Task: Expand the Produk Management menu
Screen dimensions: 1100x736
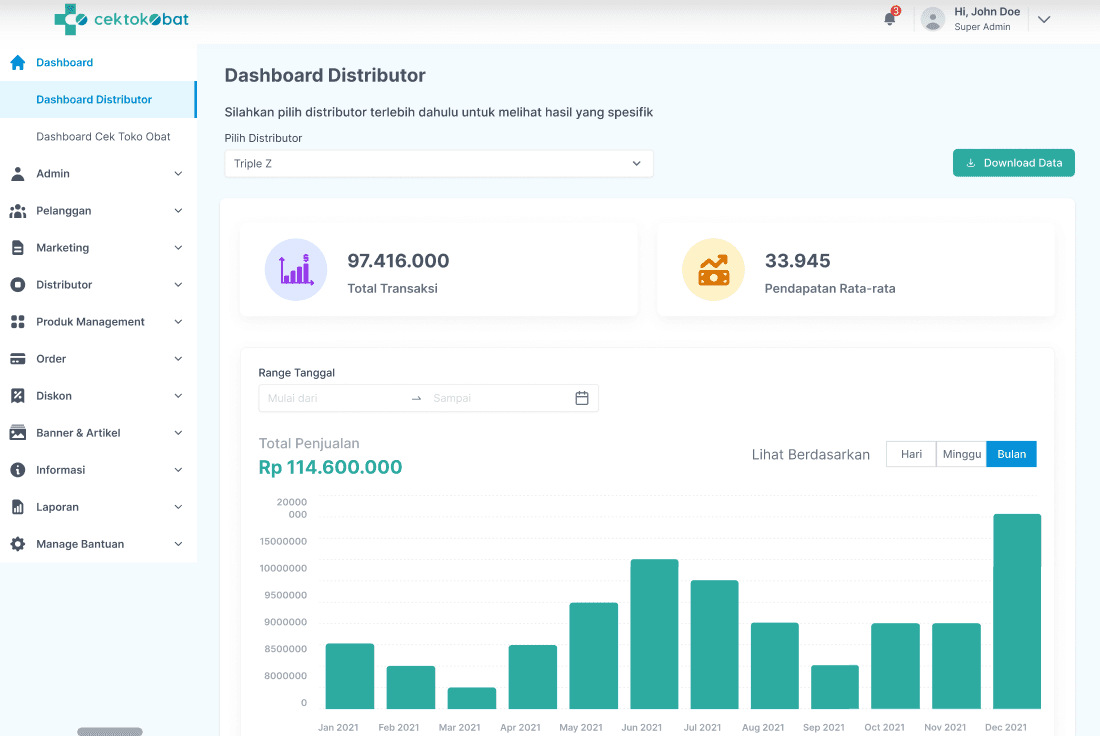Action: pyautogui.click(x=96, y=322)
